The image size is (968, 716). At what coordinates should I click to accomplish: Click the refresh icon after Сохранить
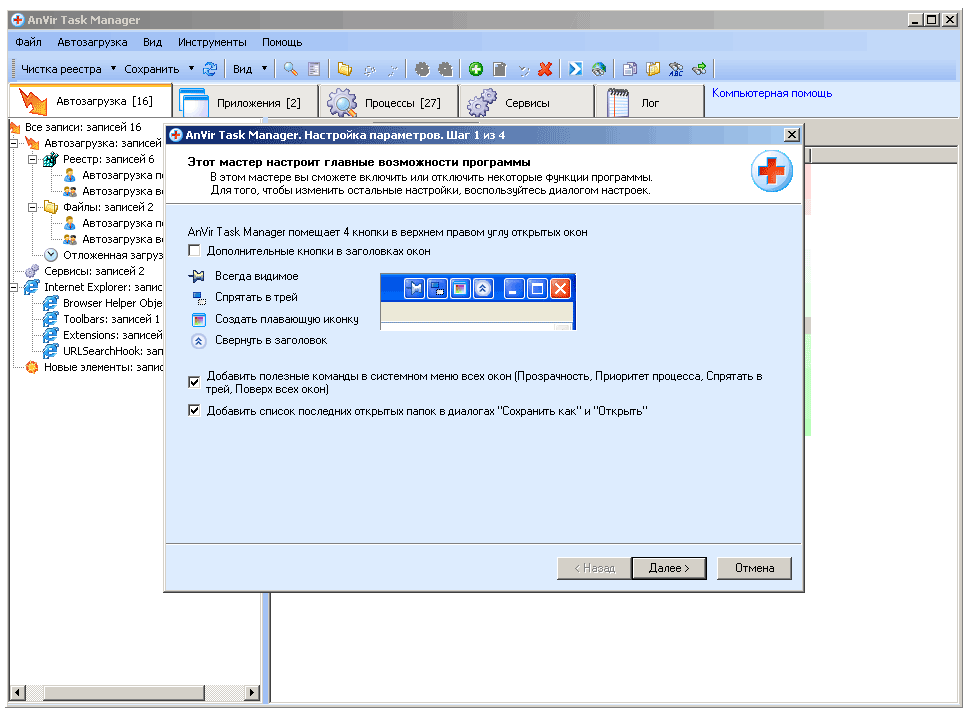coord(210,69)
